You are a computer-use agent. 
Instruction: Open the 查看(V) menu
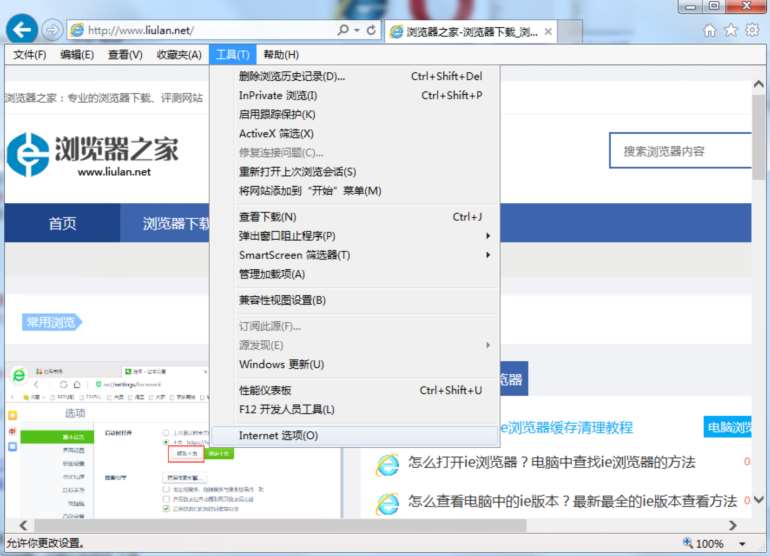tap(125, 55)
